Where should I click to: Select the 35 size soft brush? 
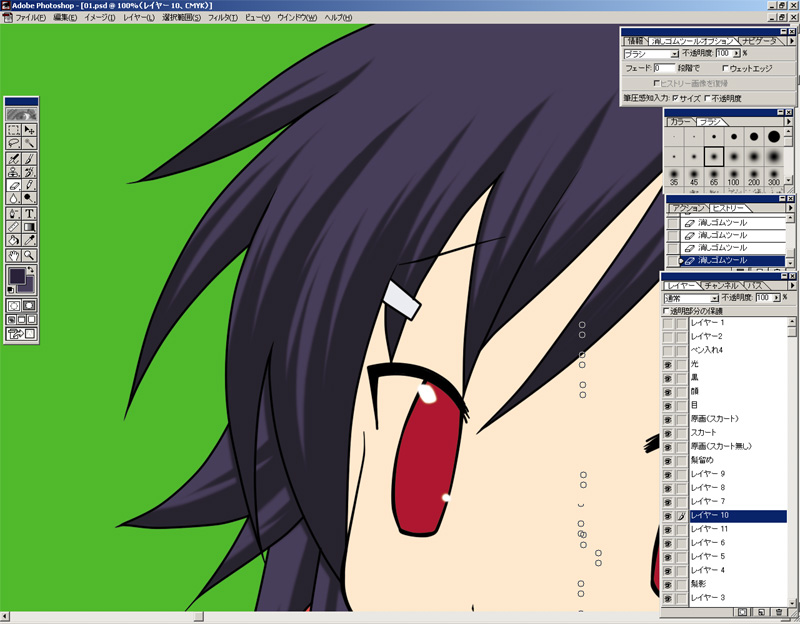tap(674, 178)
